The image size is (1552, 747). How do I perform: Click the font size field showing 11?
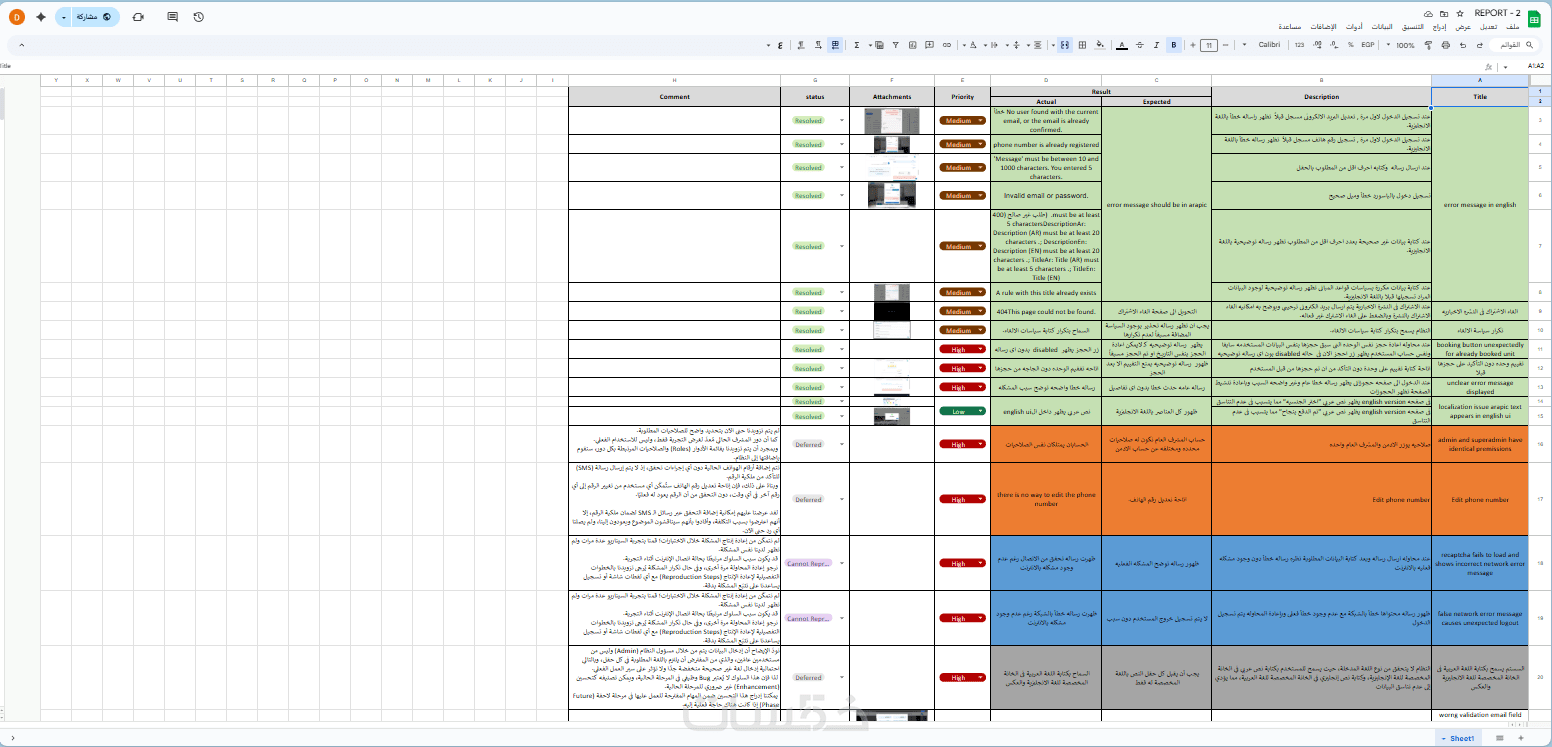pyautogui.click(x=1209, y=45)
